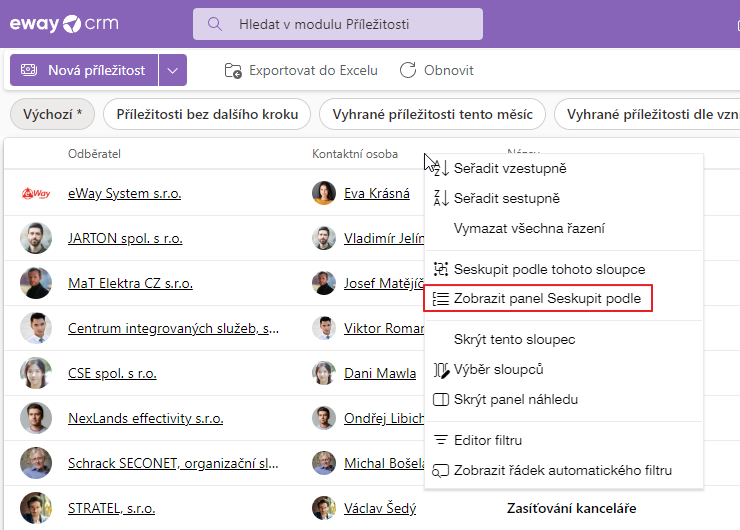
Task: Focus the Hledat v modulu Příležitosti search field
Action: pyautogui.click(x=337, y=24)
